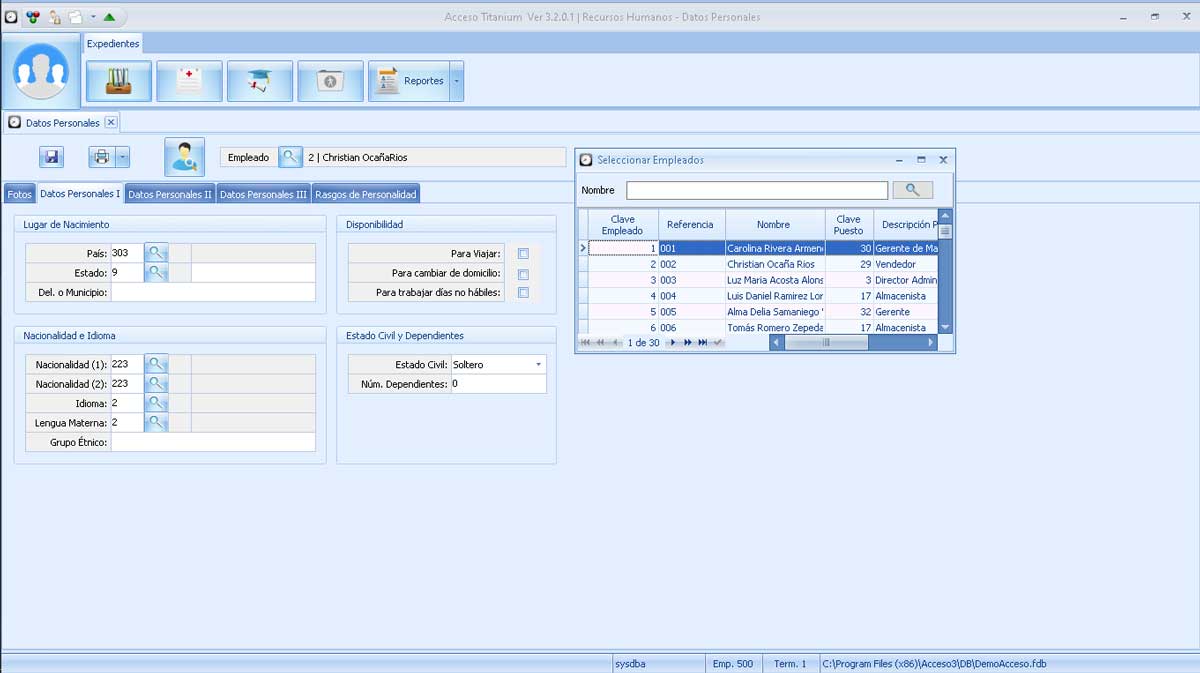Click the magnifier next to Empleado
1200x673 pixels.
point(290,157)
